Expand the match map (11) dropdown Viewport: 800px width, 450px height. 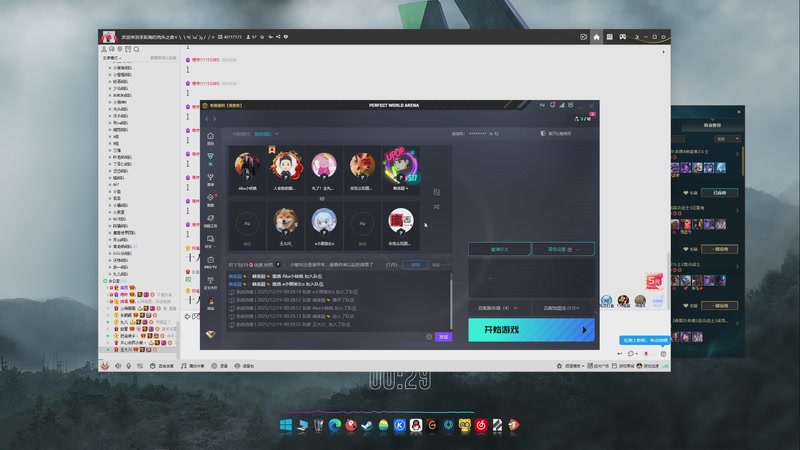[561, 308]
